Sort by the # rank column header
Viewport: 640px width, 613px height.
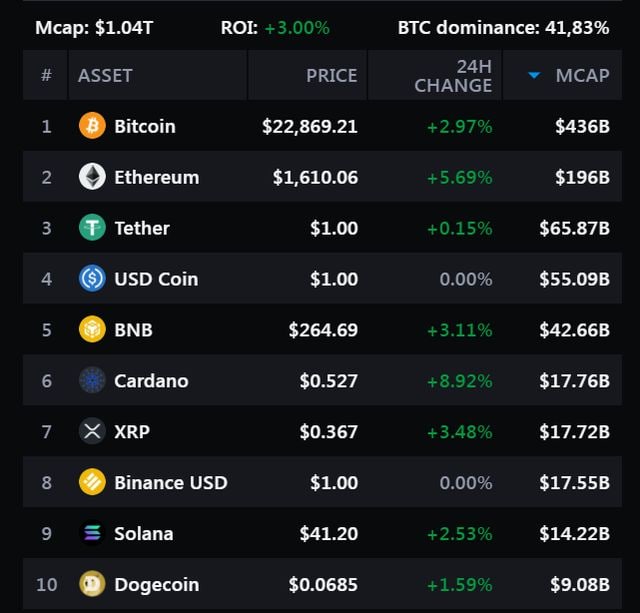(46, 75)
